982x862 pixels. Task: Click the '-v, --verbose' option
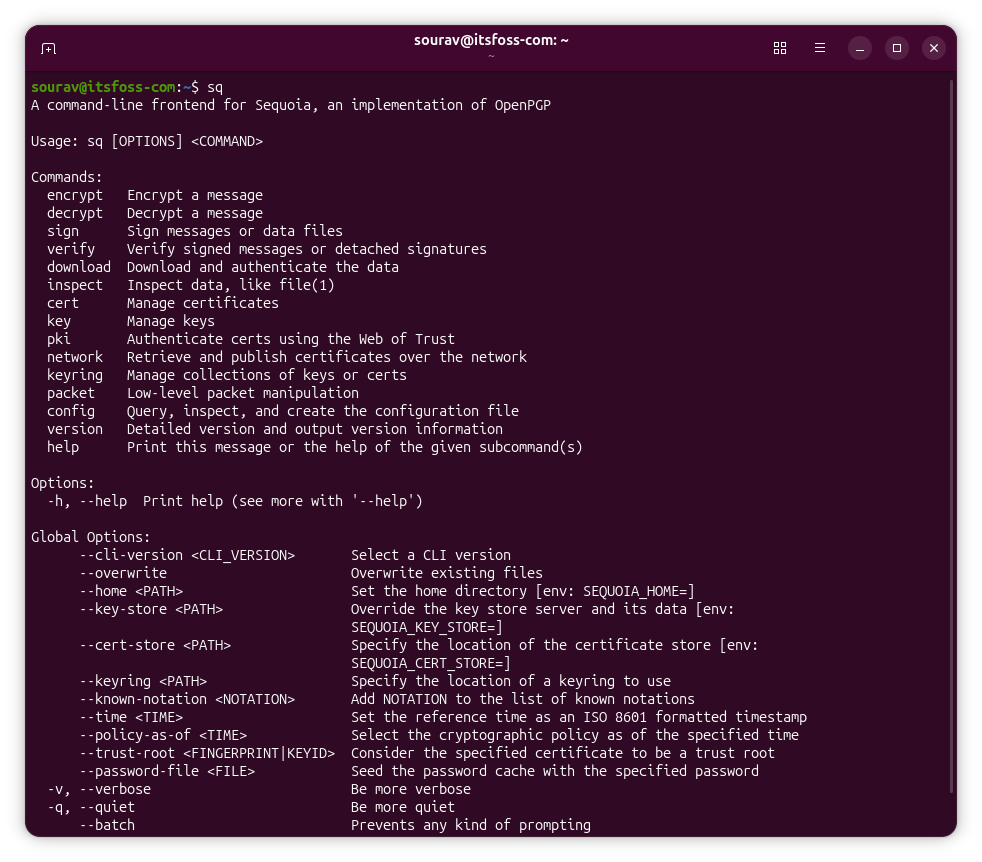(99, 789)
